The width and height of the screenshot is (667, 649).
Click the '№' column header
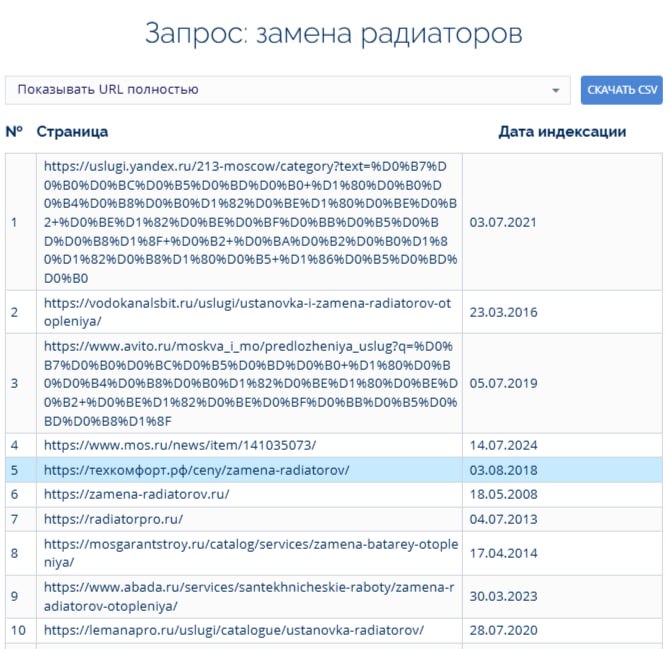click(x=14, y=132)
